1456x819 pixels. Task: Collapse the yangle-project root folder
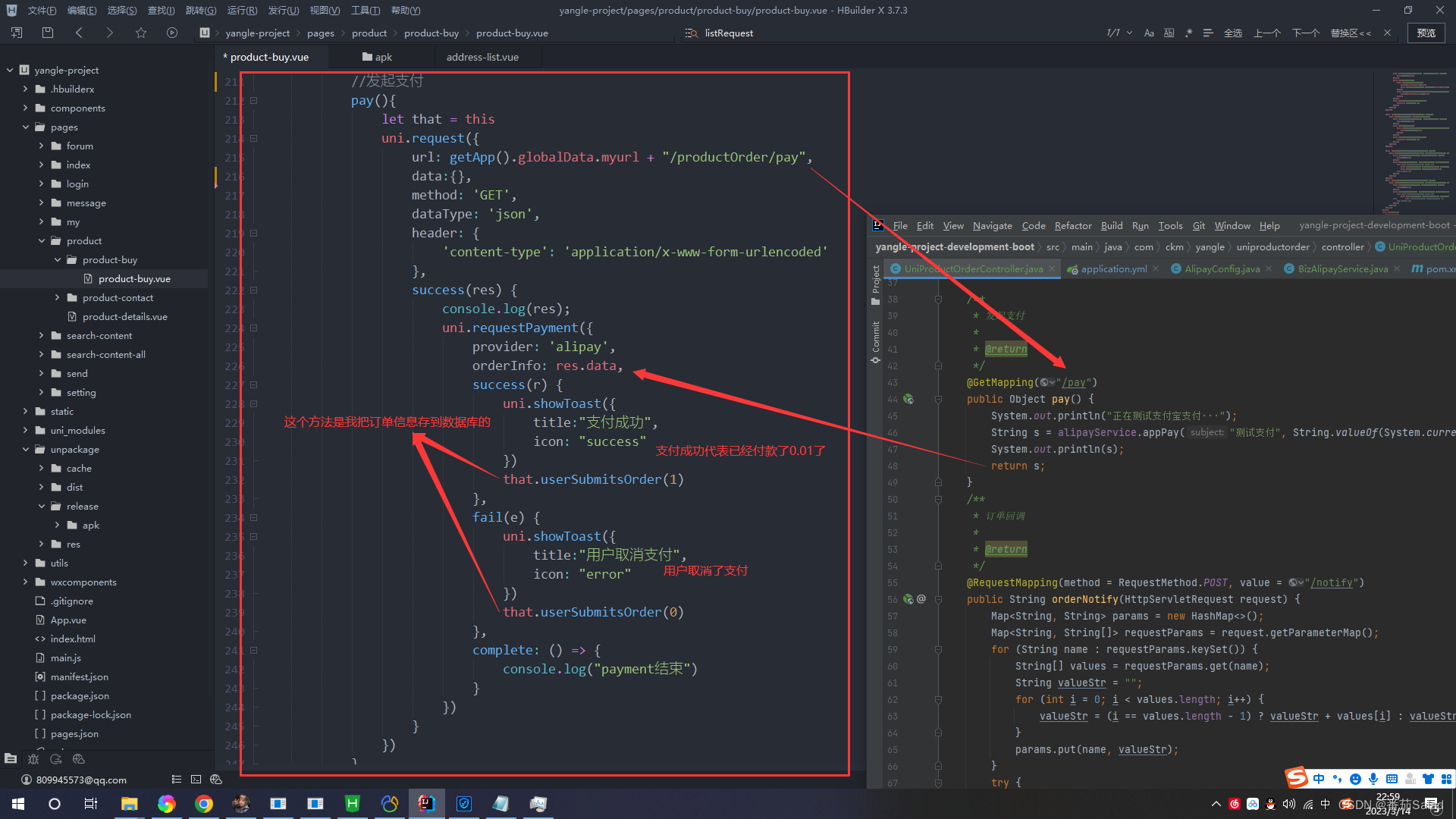tap(10, 70)
